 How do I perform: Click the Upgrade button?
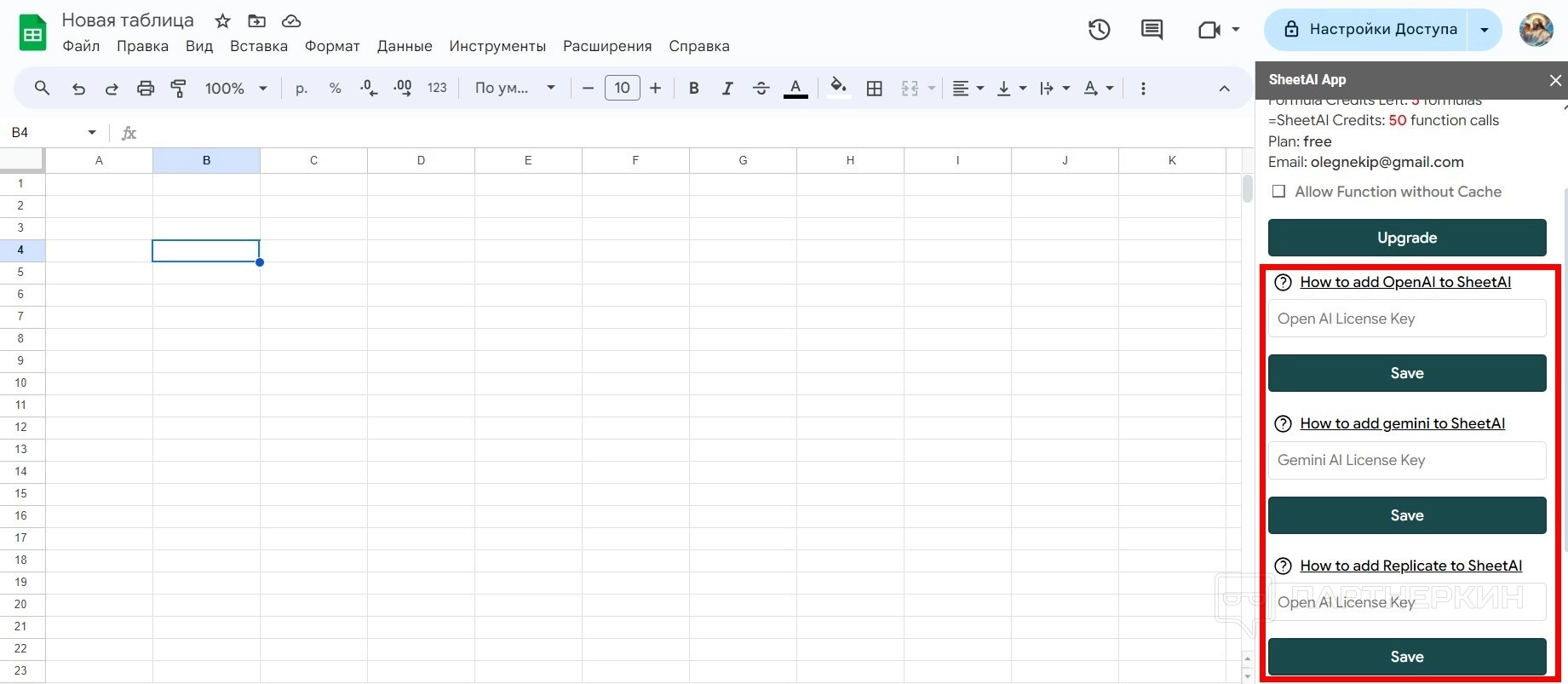1407,238
